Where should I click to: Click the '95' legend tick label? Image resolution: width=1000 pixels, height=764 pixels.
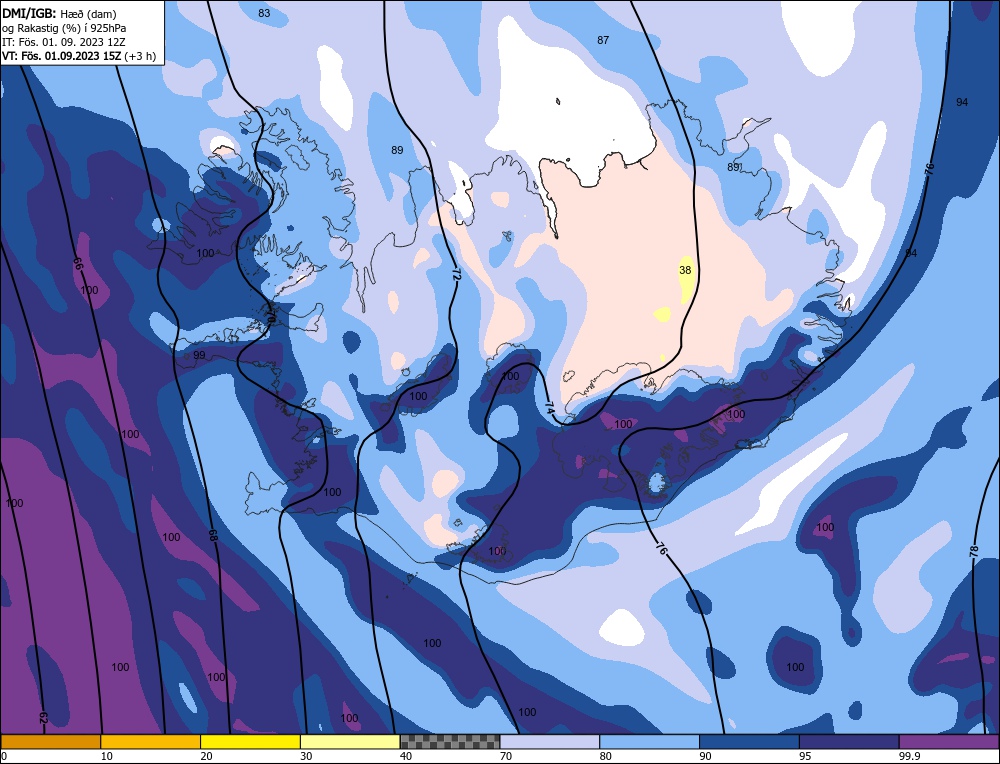click(x=805, y=756)
